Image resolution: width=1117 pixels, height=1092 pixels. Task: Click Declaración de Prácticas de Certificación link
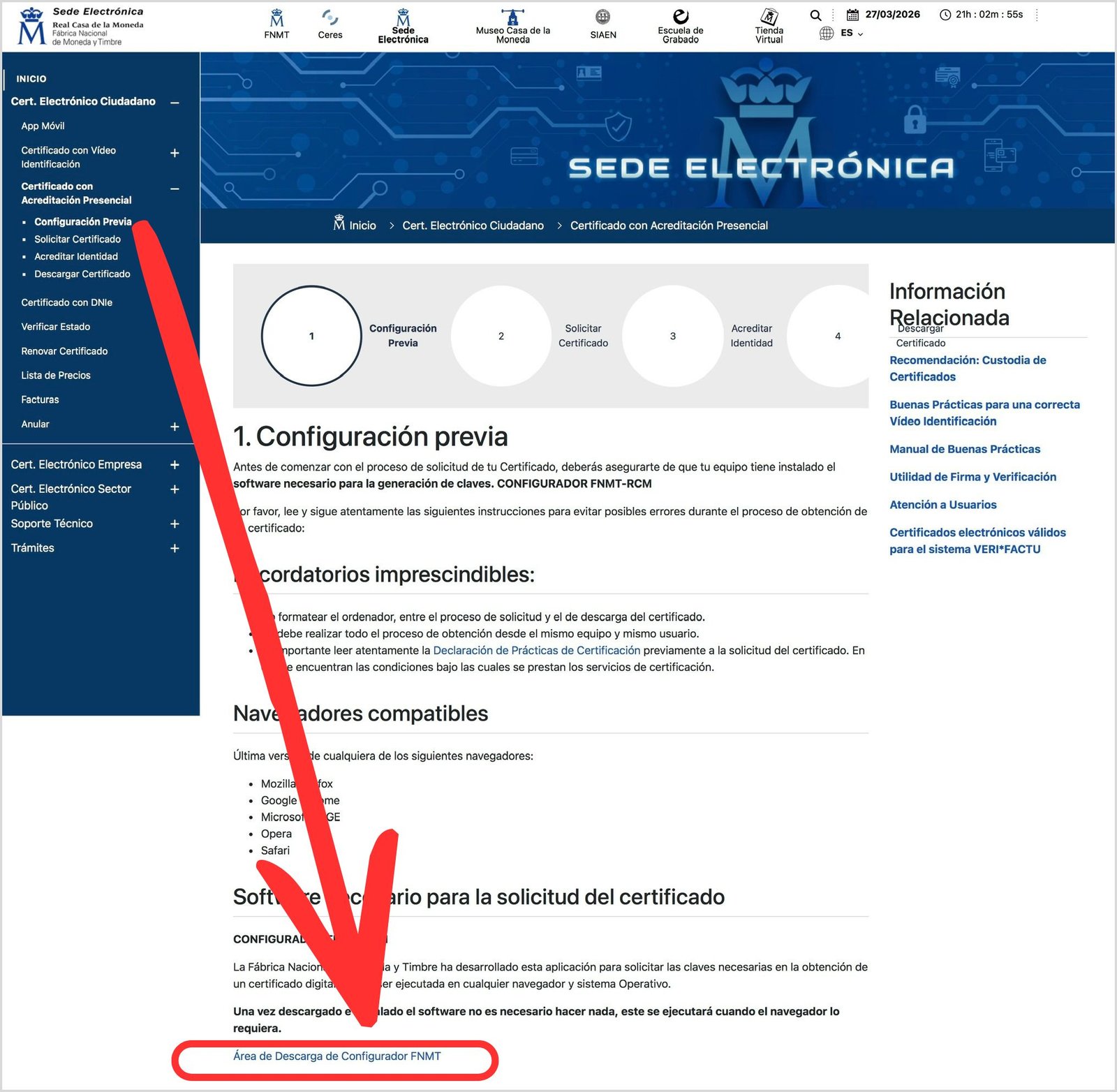tap(537, 650)
